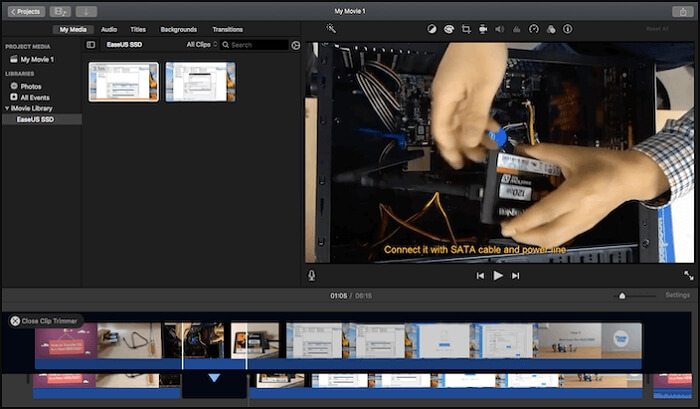The width and height of the screenshot is (700, 409).
Task: Click the microphone voiceover icon
Action: [312, 275]
